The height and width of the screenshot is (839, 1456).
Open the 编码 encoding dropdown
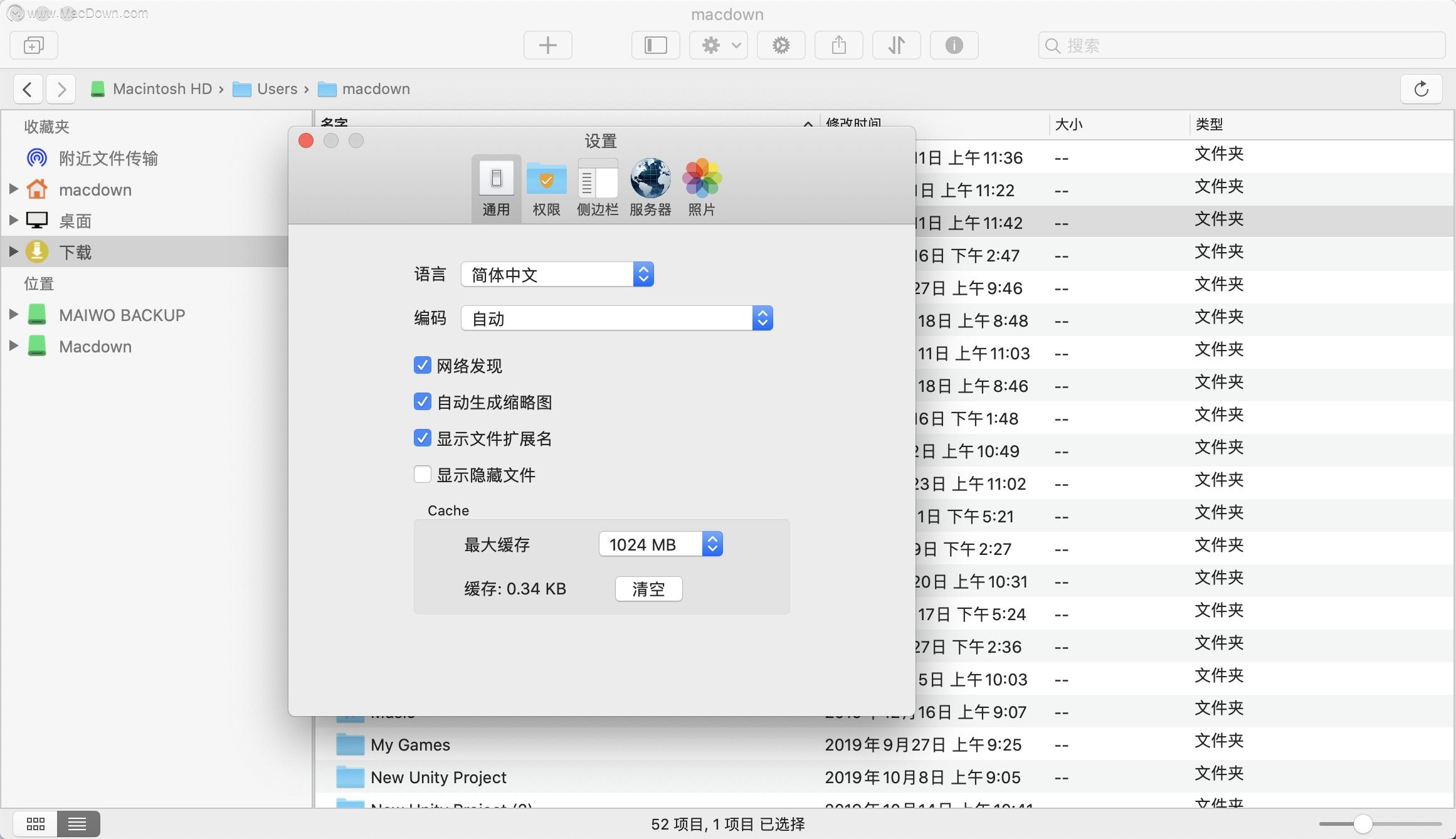pos(617,319)
